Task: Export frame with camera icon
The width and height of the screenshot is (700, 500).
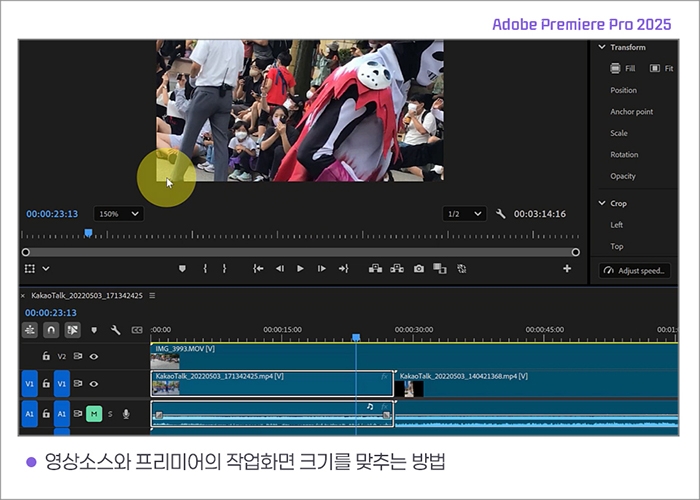Action: 419,268
